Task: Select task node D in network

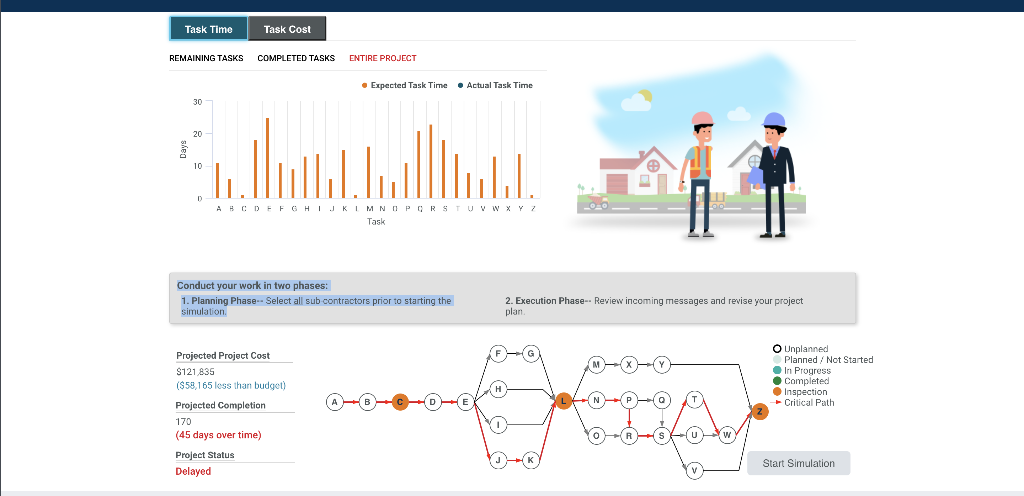Action: pyautogui.click(x=433, y=402)
